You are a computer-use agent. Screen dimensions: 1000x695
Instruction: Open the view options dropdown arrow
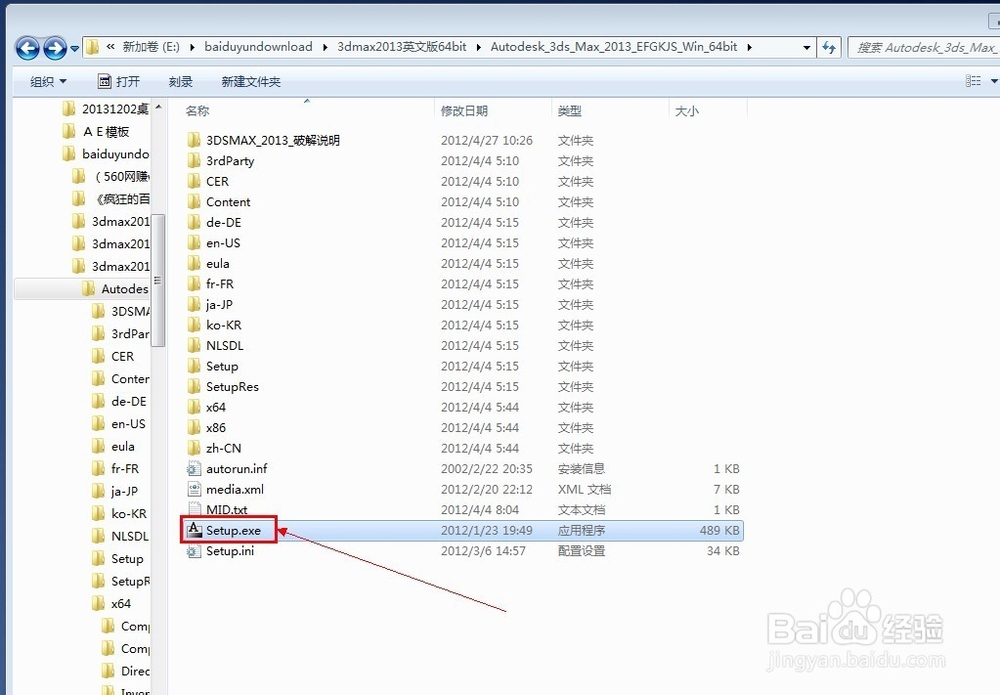tap(994, 81)
